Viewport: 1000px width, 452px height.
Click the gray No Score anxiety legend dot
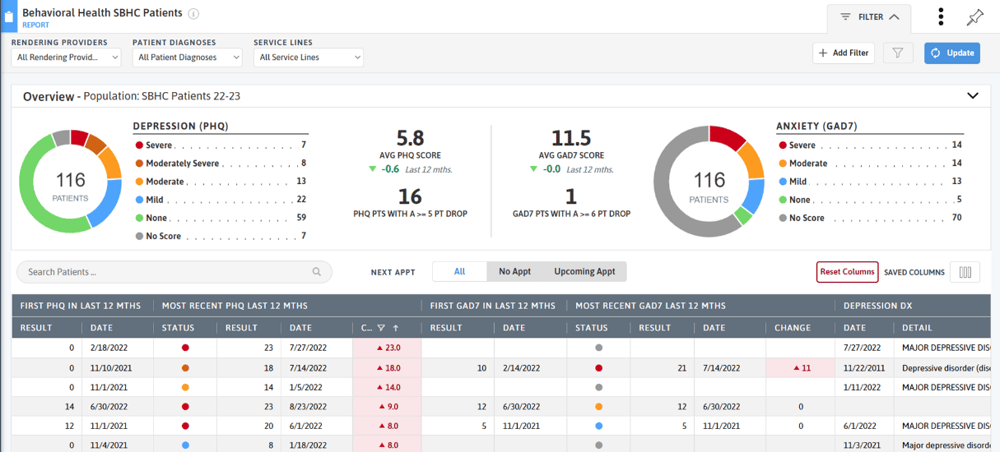[781, 218]
